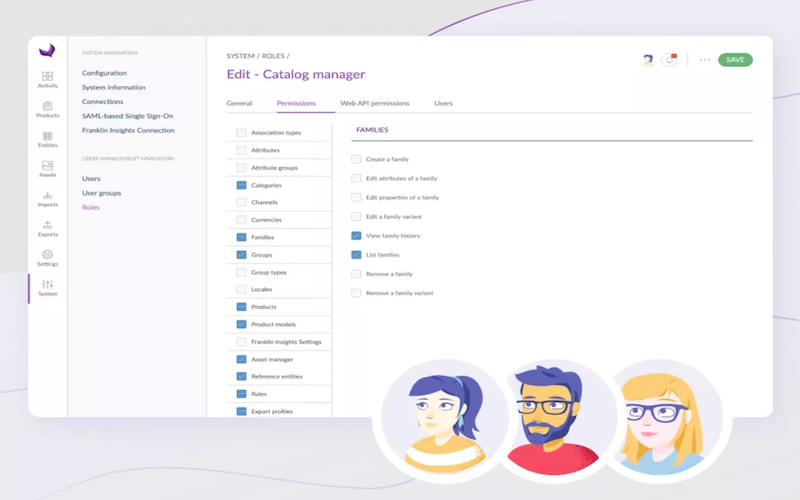Open the Exports sidebar icon

(47, 229)
